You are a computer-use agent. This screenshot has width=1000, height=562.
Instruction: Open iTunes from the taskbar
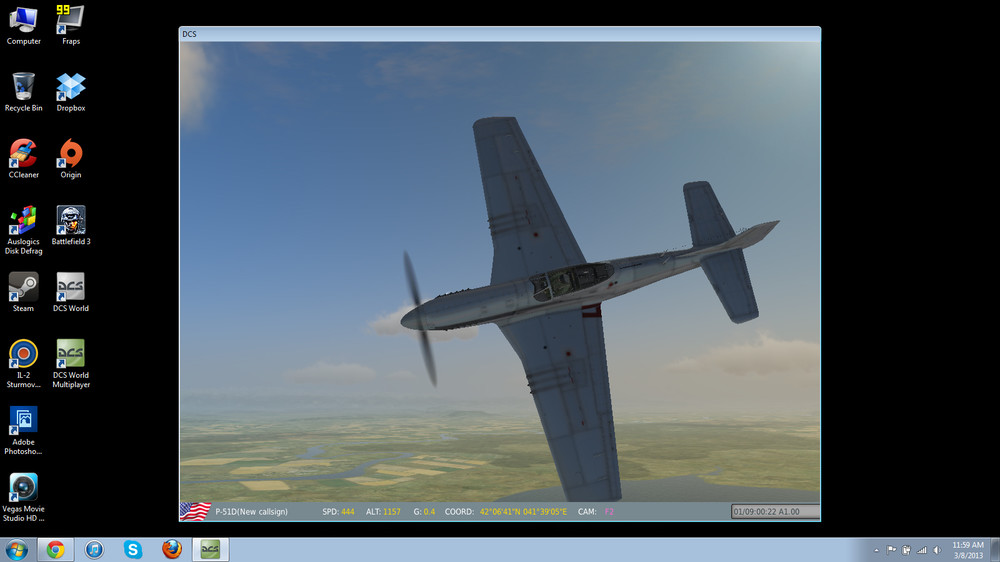coord(94,549)
